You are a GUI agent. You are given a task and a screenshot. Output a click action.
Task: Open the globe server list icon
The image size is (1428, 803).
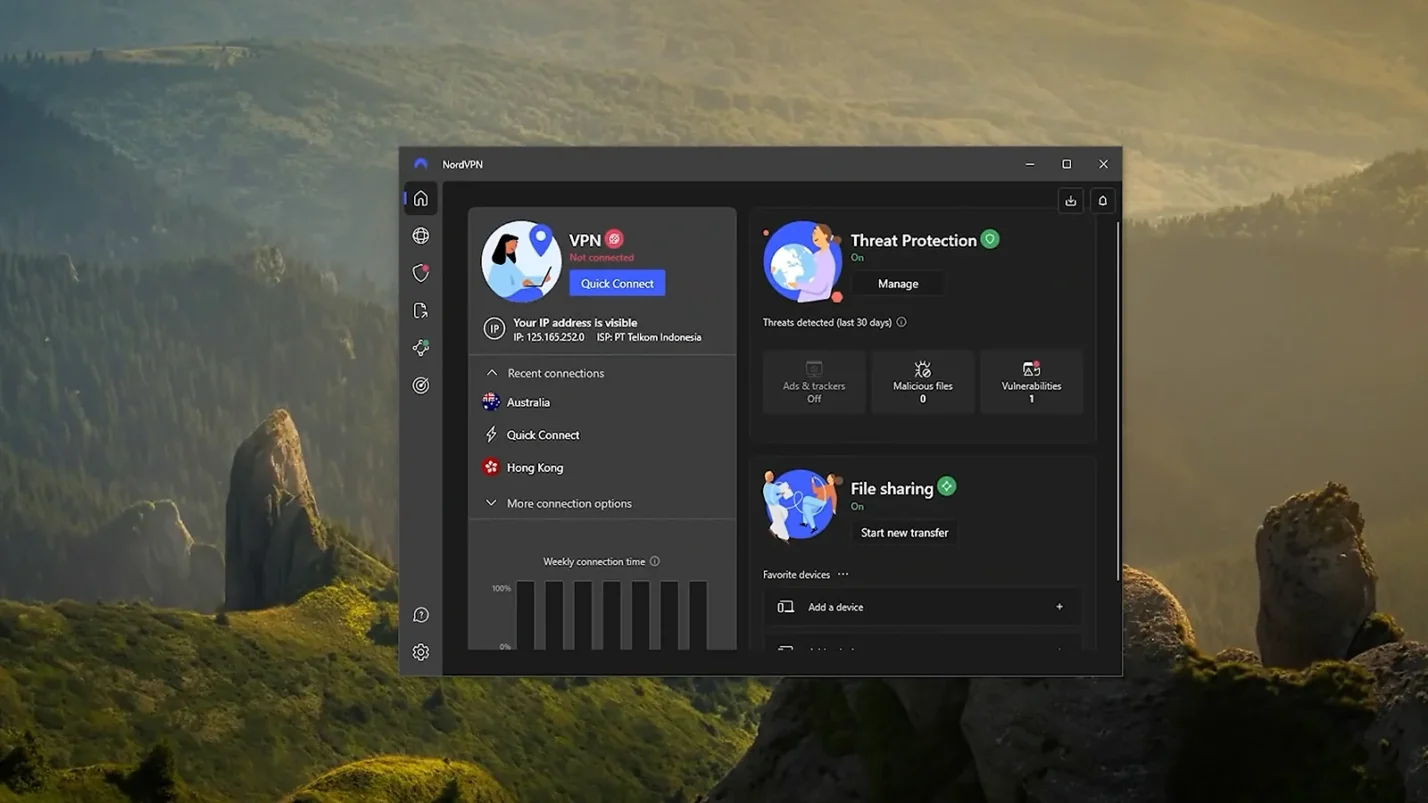pyautogui.click(x=421, y=236)
